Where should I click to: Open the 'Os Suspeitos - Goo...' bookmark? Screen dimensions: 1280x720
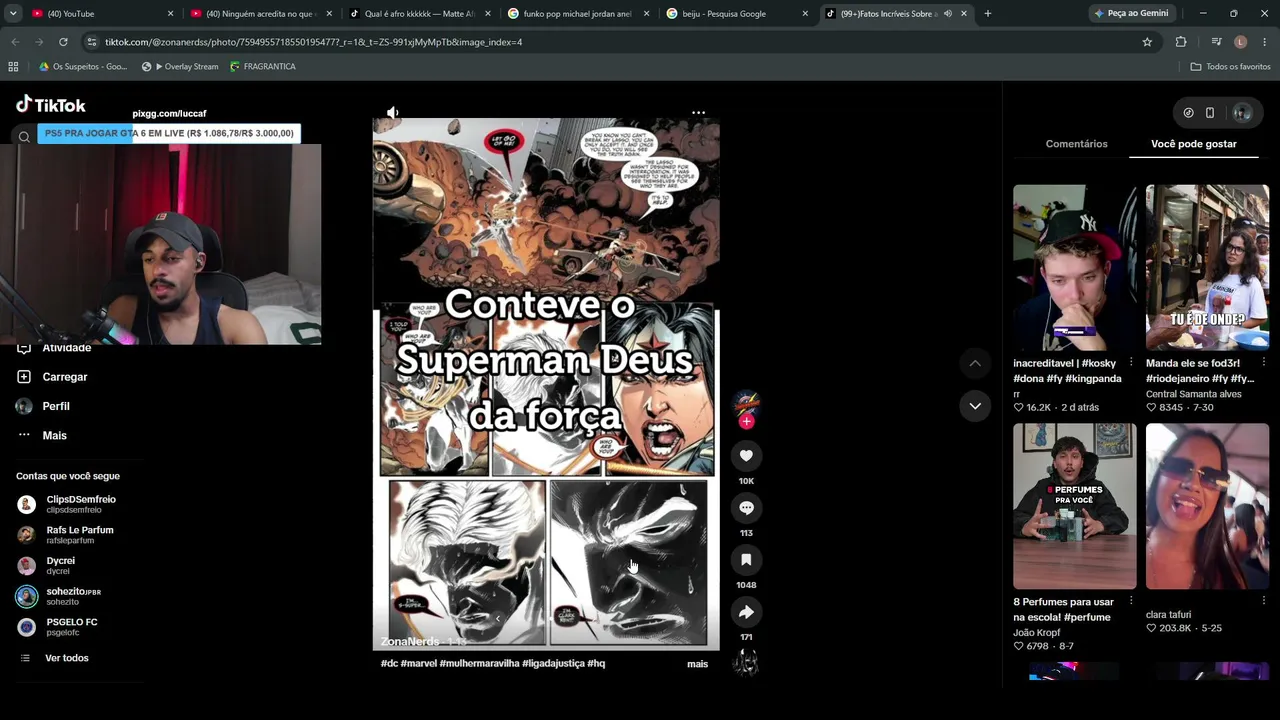point(83,67)
